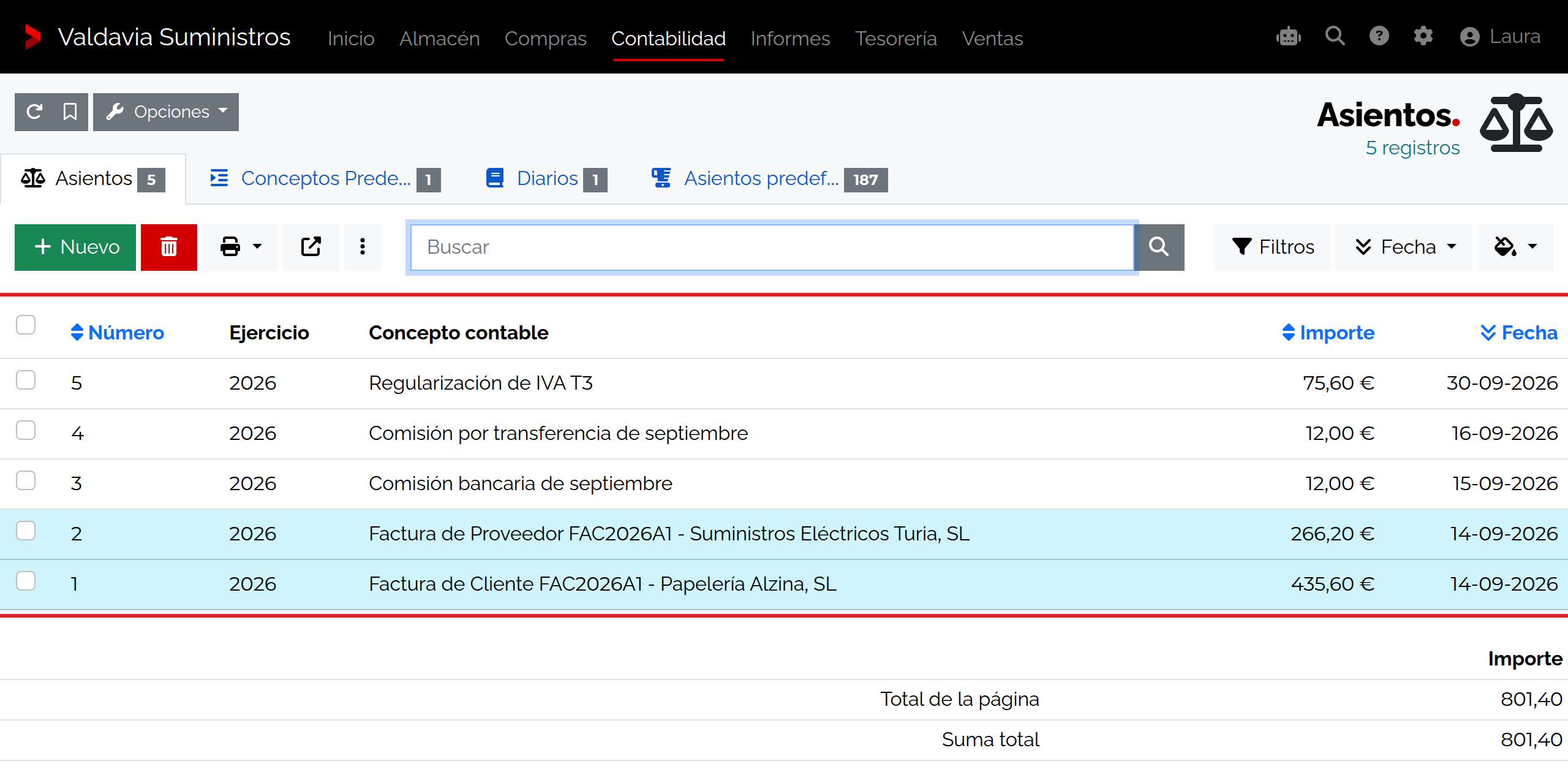The width and height of the screenshot is (1568, 772).
Task: Open the robot assistant icon in header
Action: [1289, 37]
